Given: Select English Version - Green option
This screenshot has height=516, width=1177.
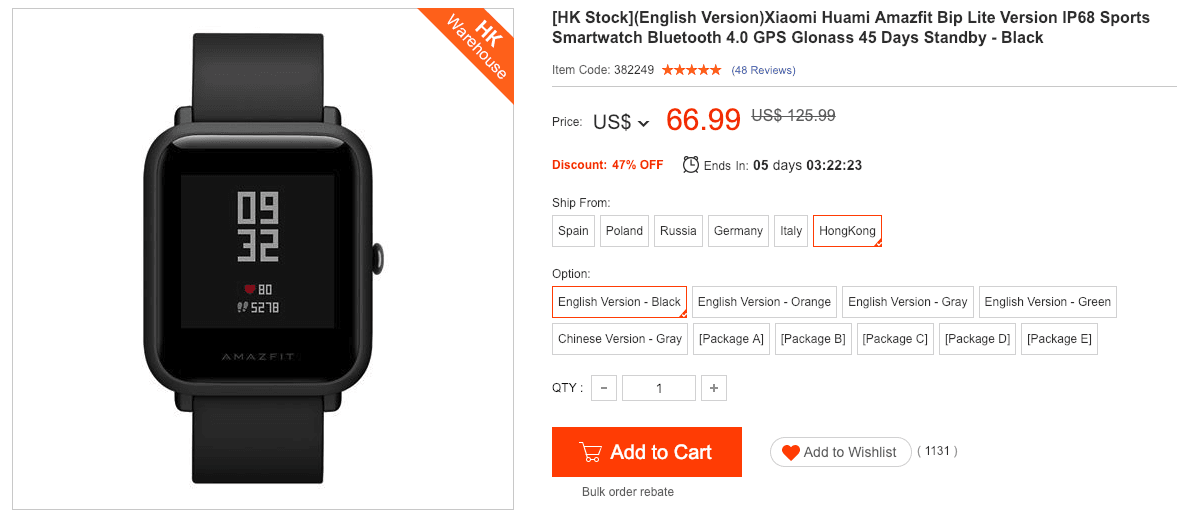Looking at the screenshot, I should click(1047, 302).
